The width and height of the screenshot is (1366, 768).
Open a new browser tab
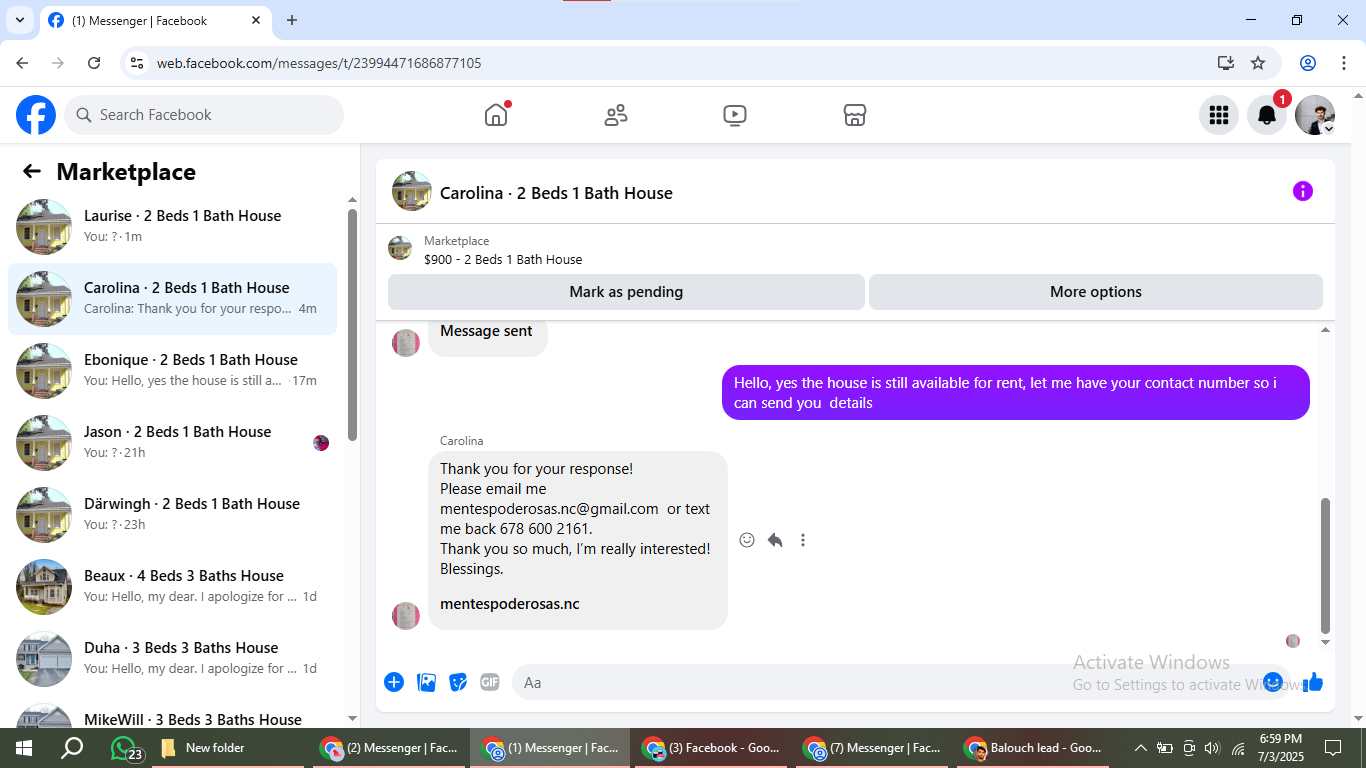point(292,20)
